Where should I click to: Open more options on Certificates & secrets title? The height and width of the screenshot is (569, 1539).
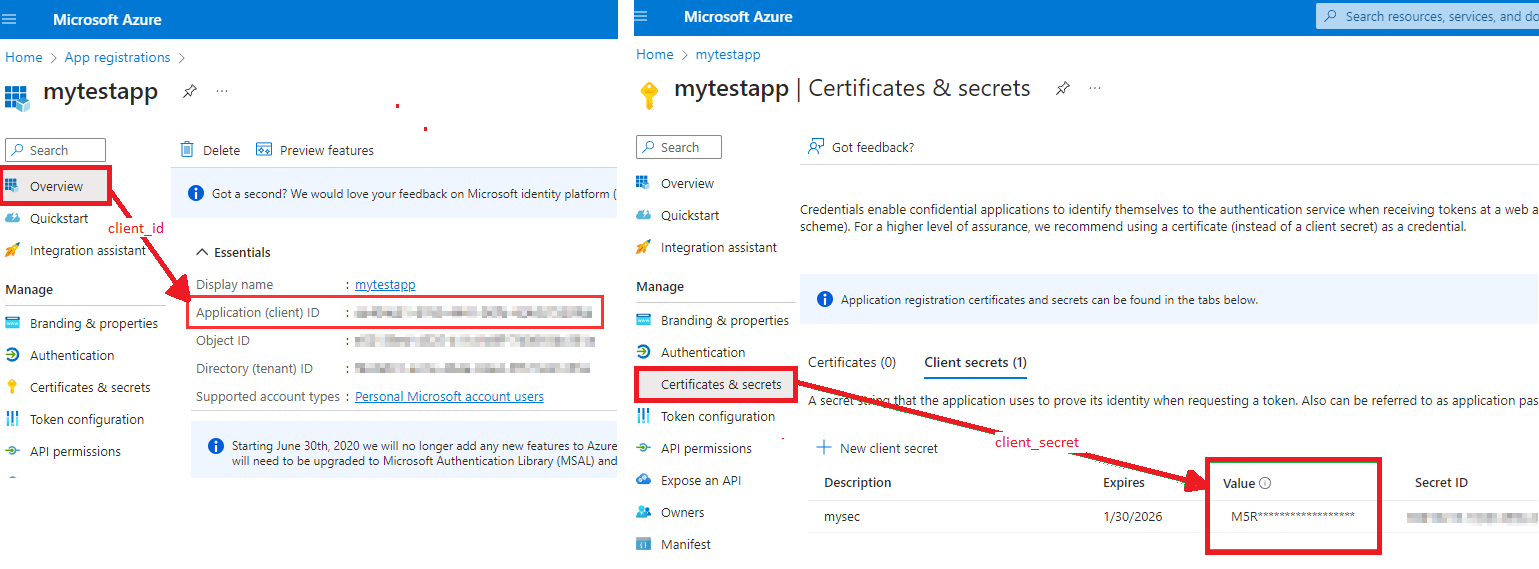point(1095,88)
